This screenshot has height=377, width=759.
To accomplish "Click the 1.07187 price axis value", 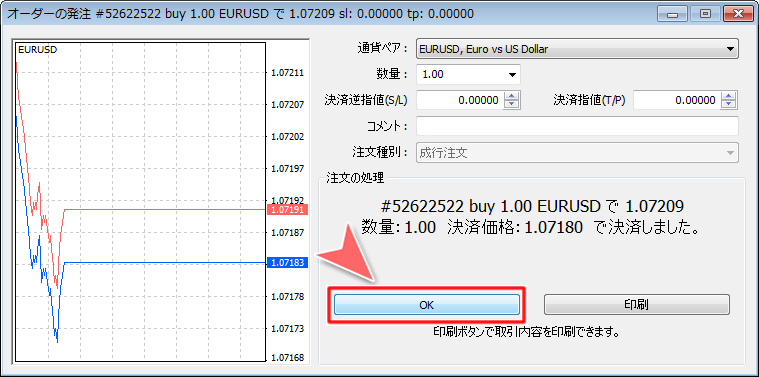I will (x=288, y=233).
